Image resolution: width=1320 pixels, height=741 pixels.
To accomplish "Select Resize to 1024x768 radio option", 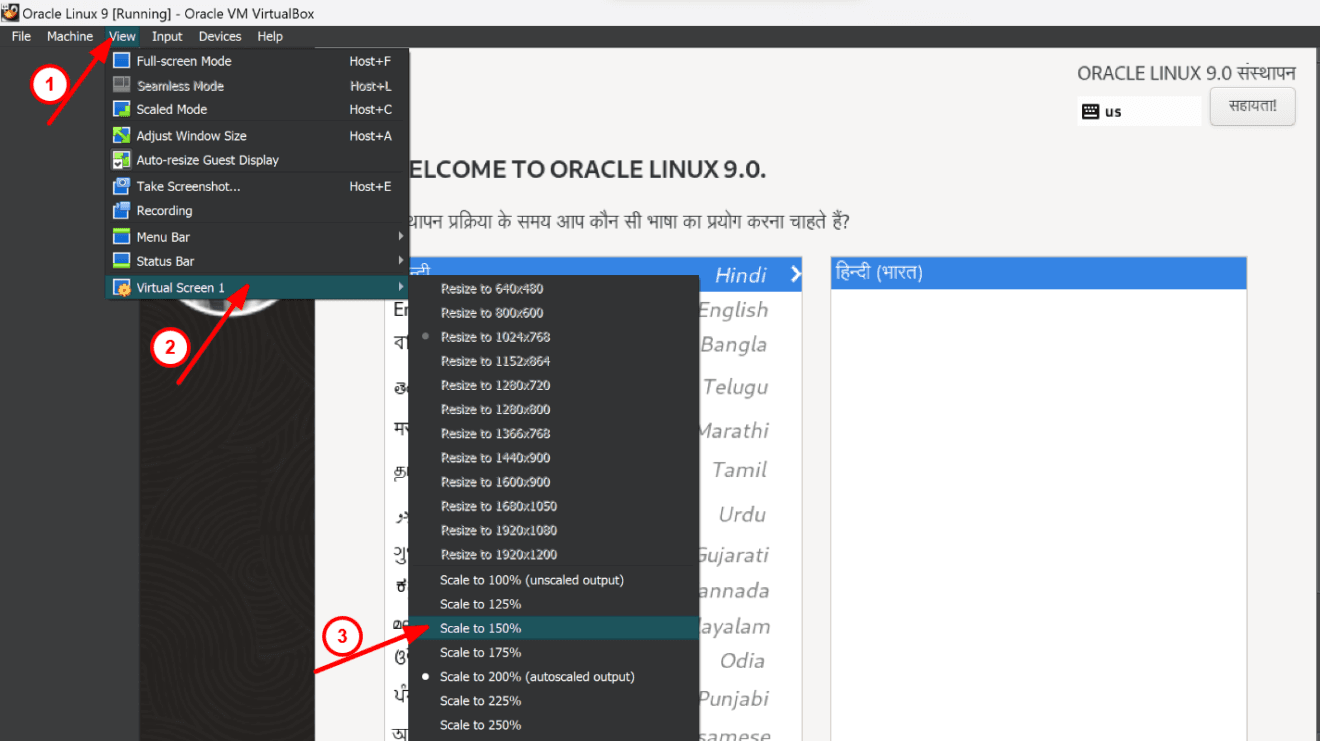I will point(495,337).
